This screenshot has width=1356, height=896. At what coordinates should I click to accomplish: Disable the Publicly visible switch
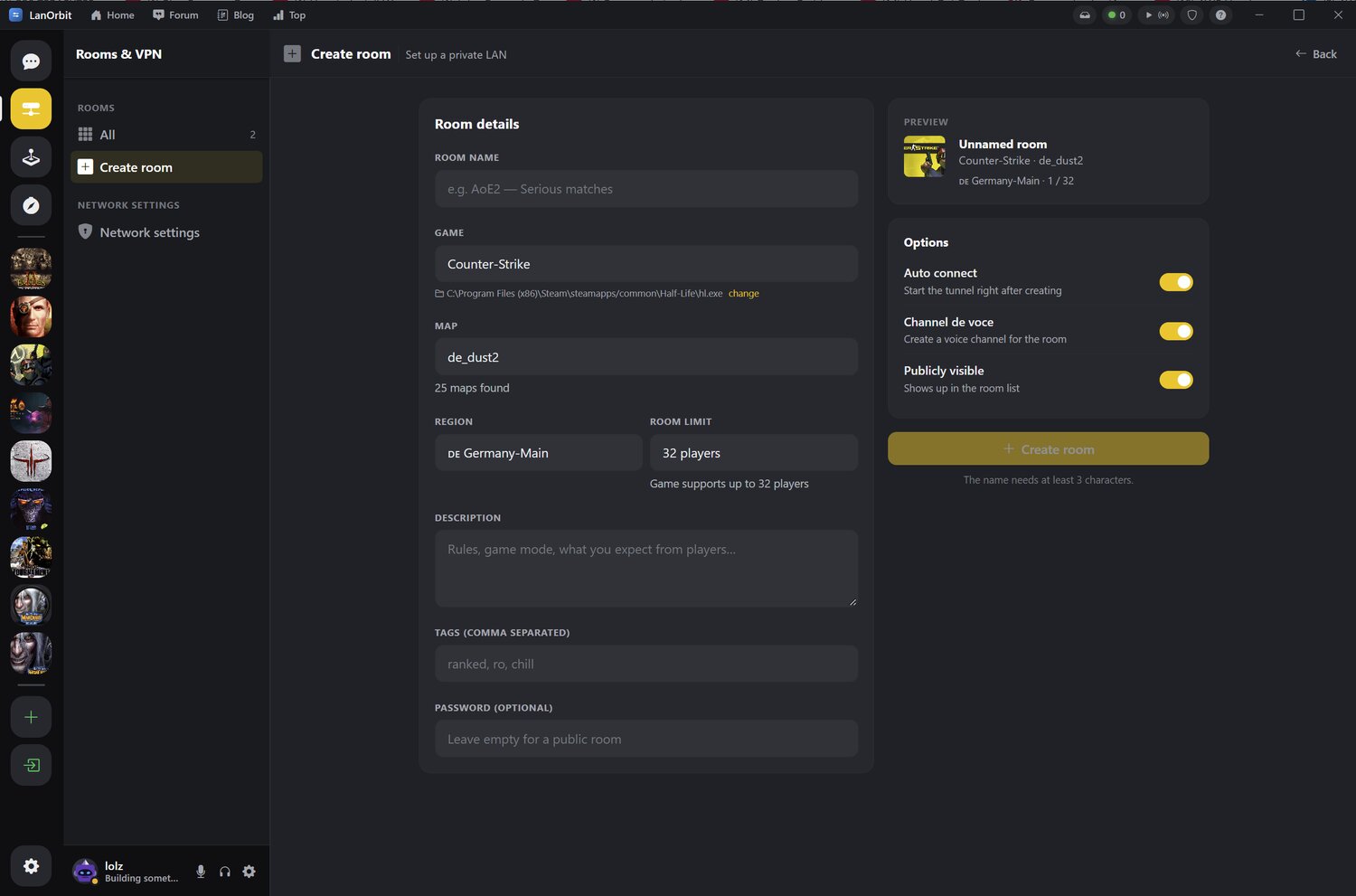pyautogui.click(x=1176, y=380)
